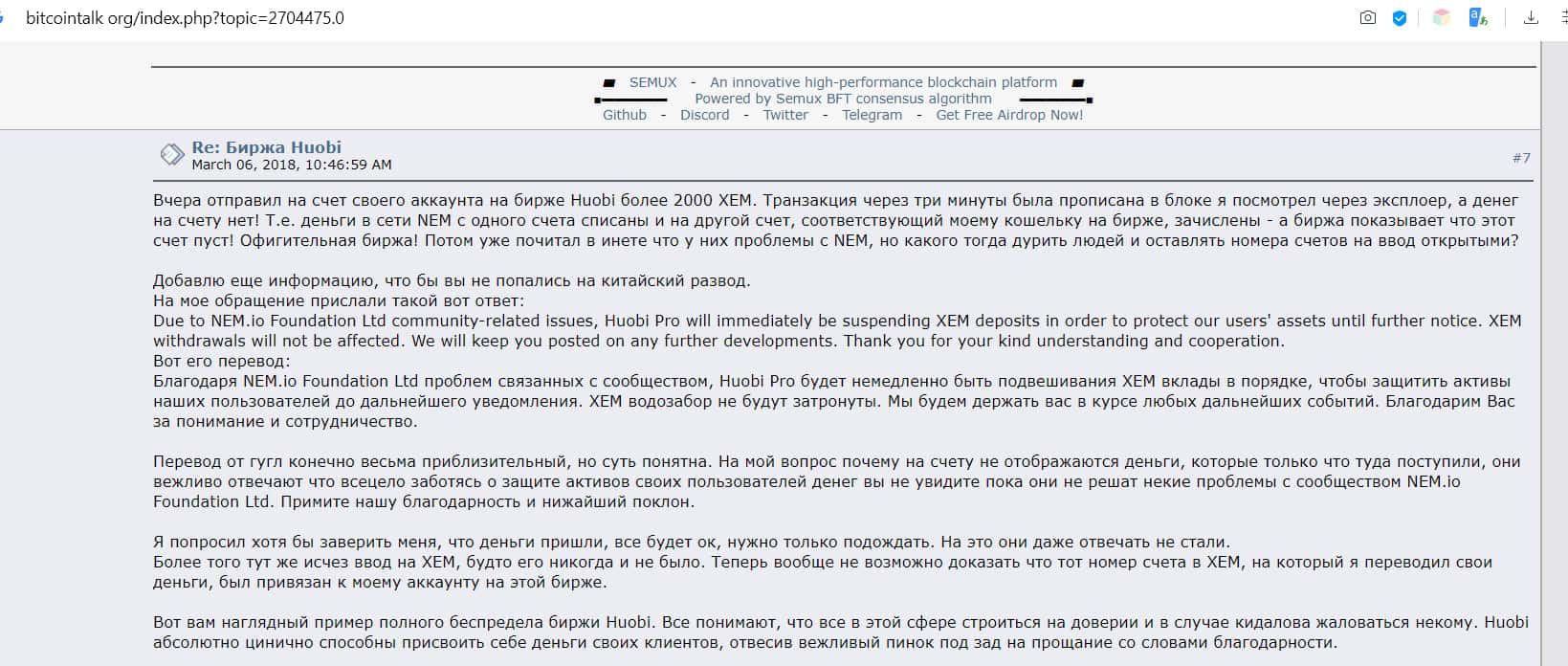Image resolution: width=1568 pixels, height=666 pixels.
Task: Click the paragraph starting Перевод от гугл
Action: point(837,481)
